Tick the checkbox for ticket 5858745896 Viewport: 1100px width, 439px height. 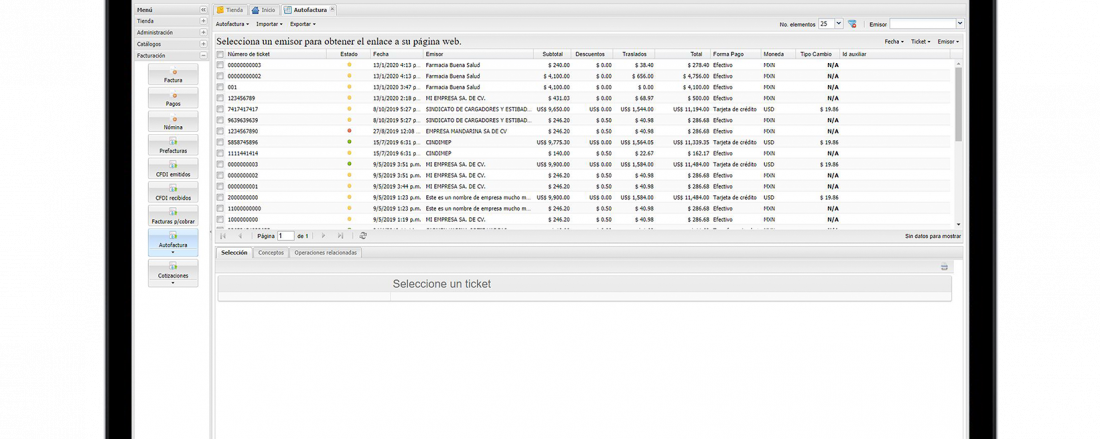coord(220,142)
